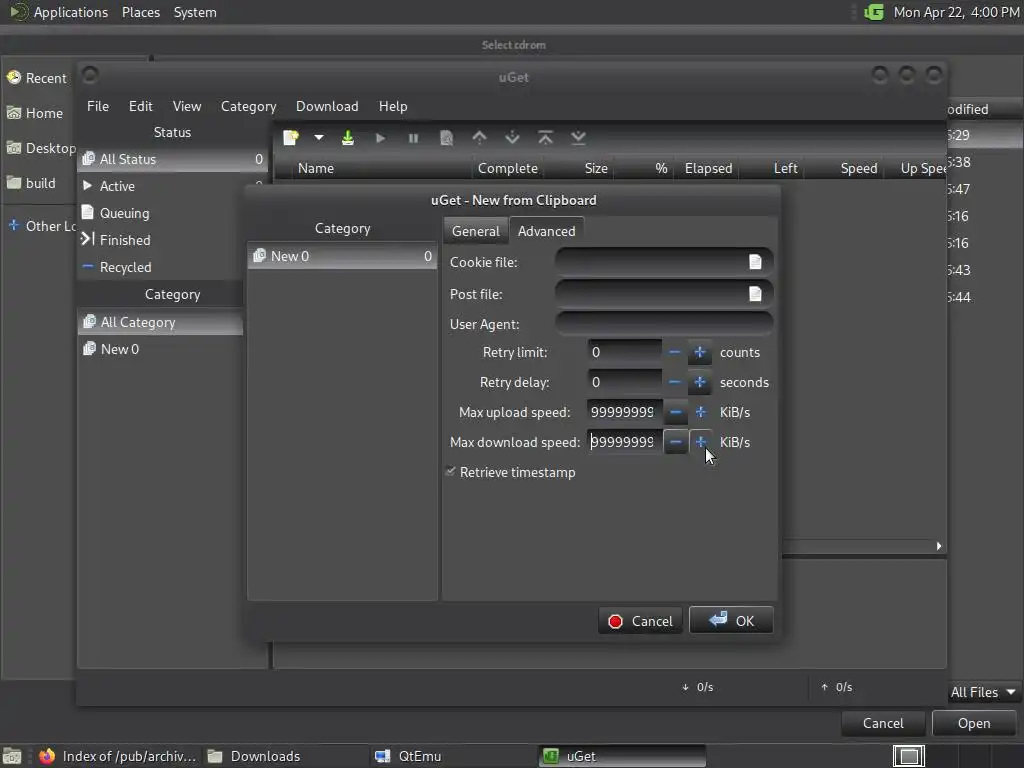1024x768 pixels.
Task: Open the Category menu in uGet
Action: point(248,106)
